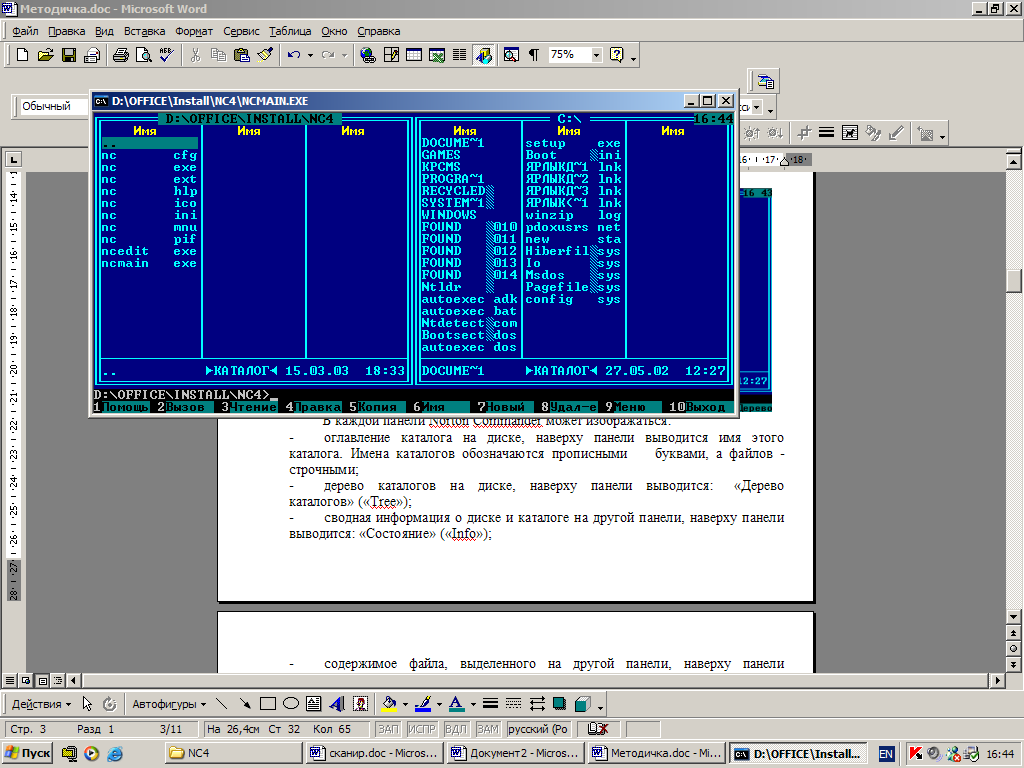Image resolution: width=1024 pixels, height=768 pixels.
Task: Click the Copy icon in the toolbar
Action: click(x=218, y=55)
